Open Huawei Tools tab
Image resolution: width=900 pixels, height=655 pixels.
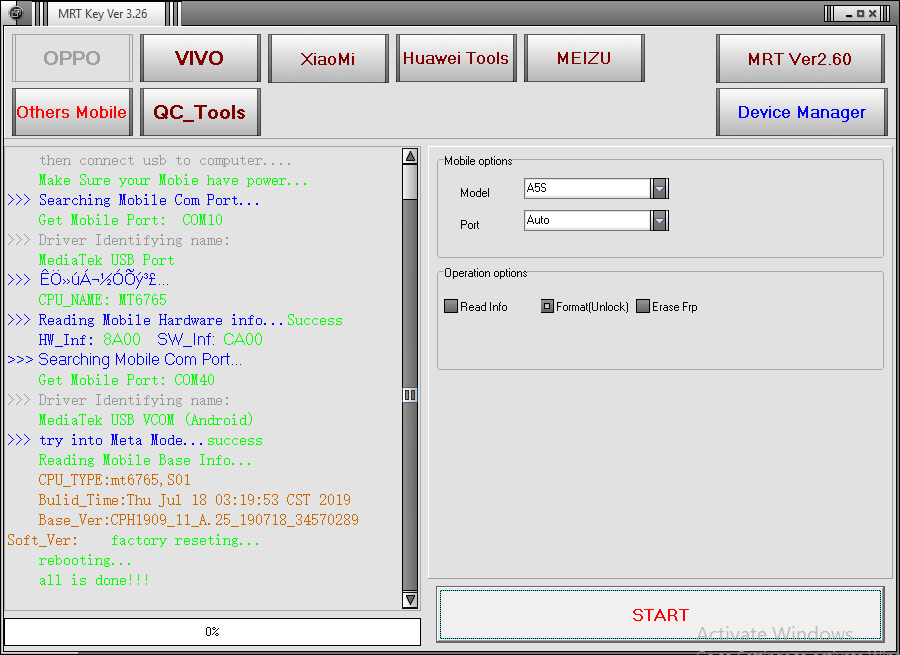tap(456, 58)
